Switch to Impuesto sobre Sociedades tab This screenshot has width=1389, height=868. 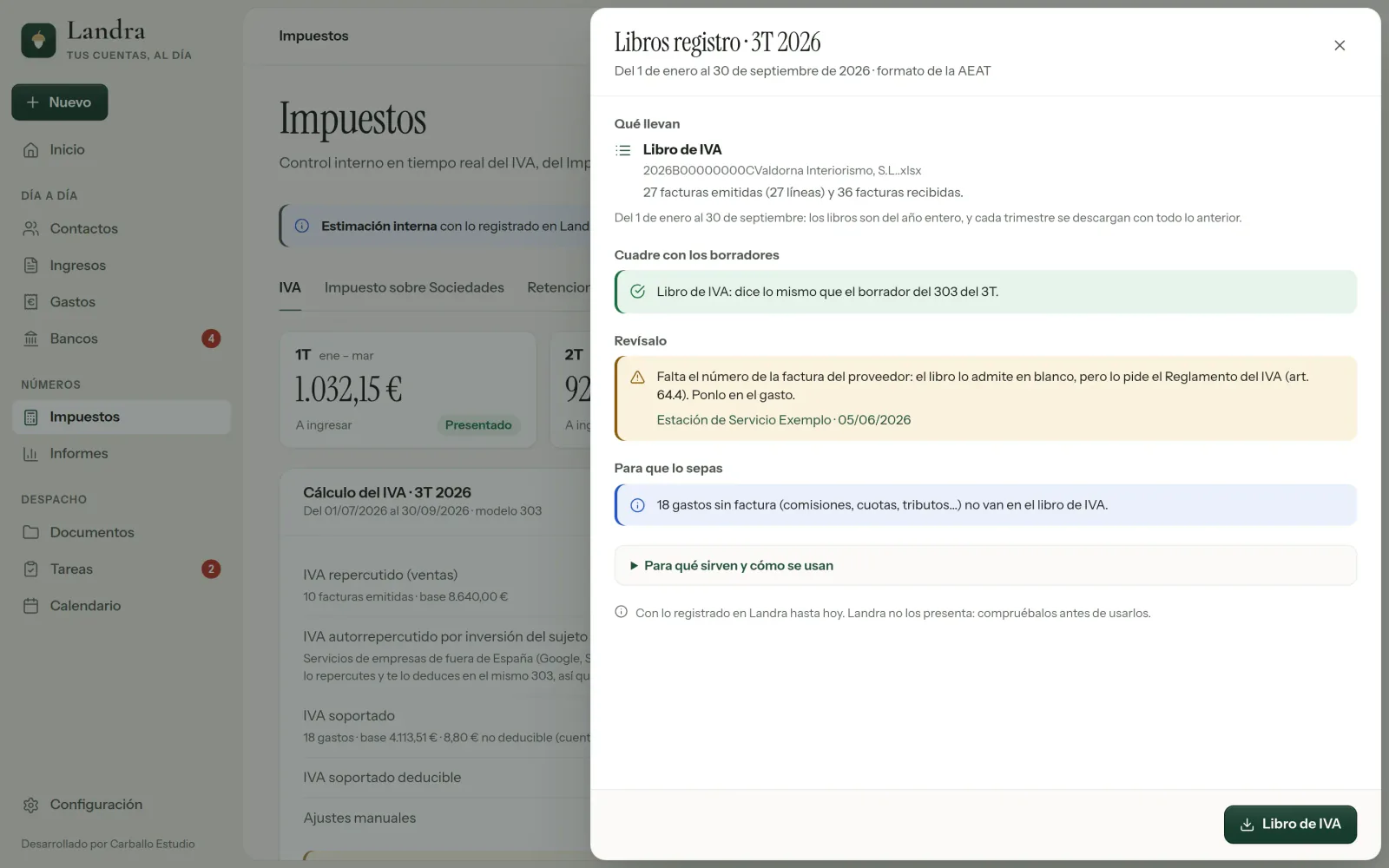(x=414, y=288)
